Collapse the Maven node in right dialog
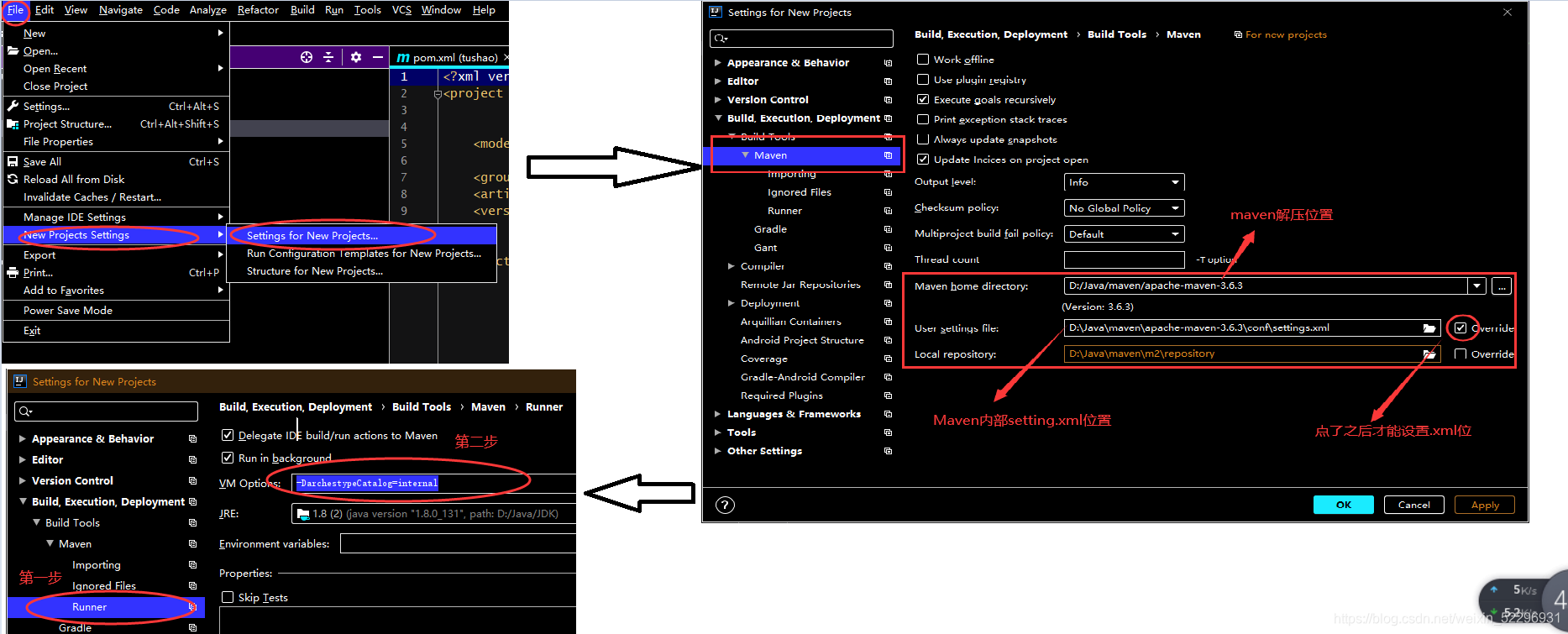 (x=745, y=155)
